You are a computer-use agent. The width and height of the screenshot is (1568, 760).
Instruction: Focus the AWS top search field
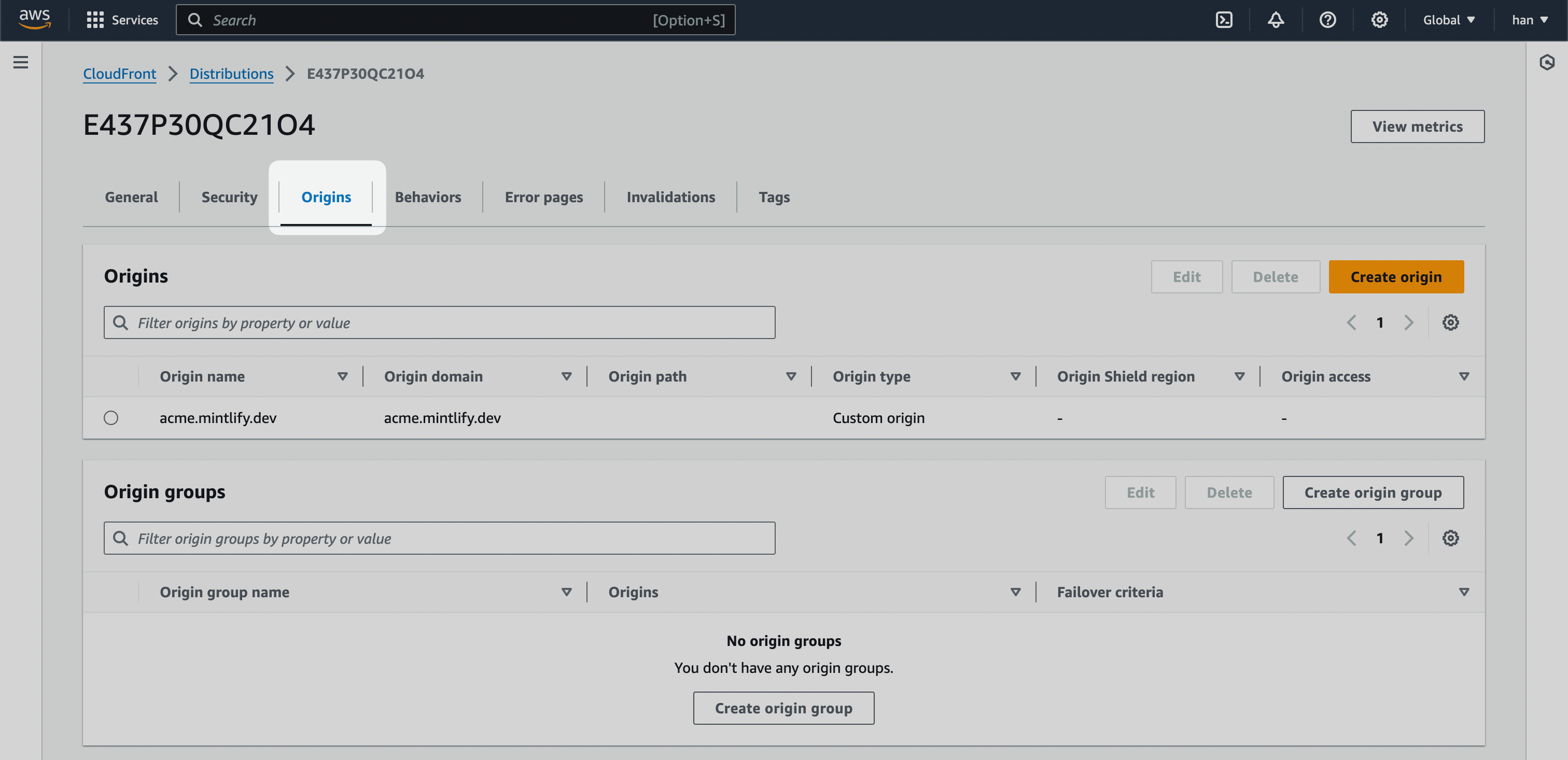[x=455, y=20]
